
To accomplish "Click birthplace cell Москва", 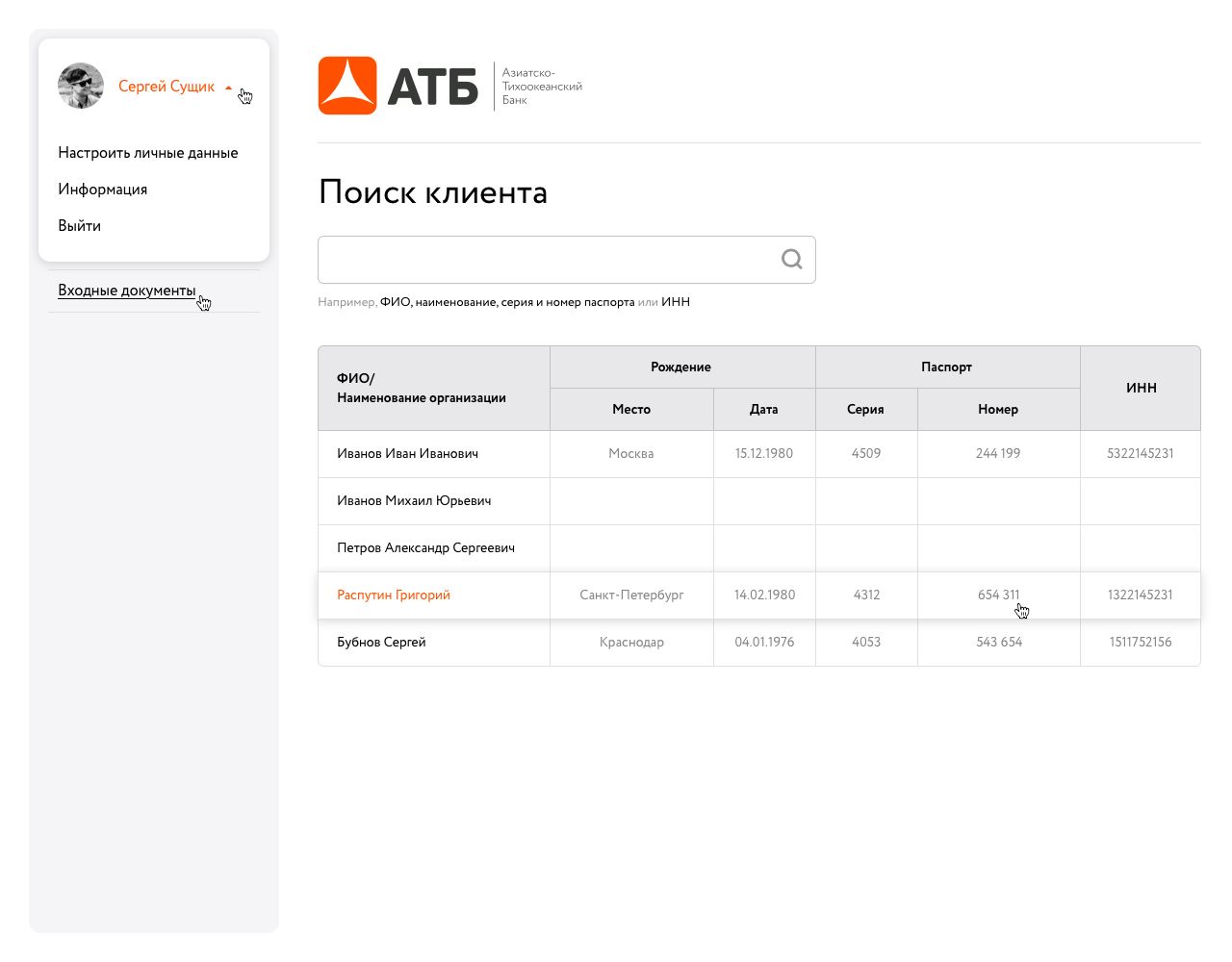I will tap(631, 453).
